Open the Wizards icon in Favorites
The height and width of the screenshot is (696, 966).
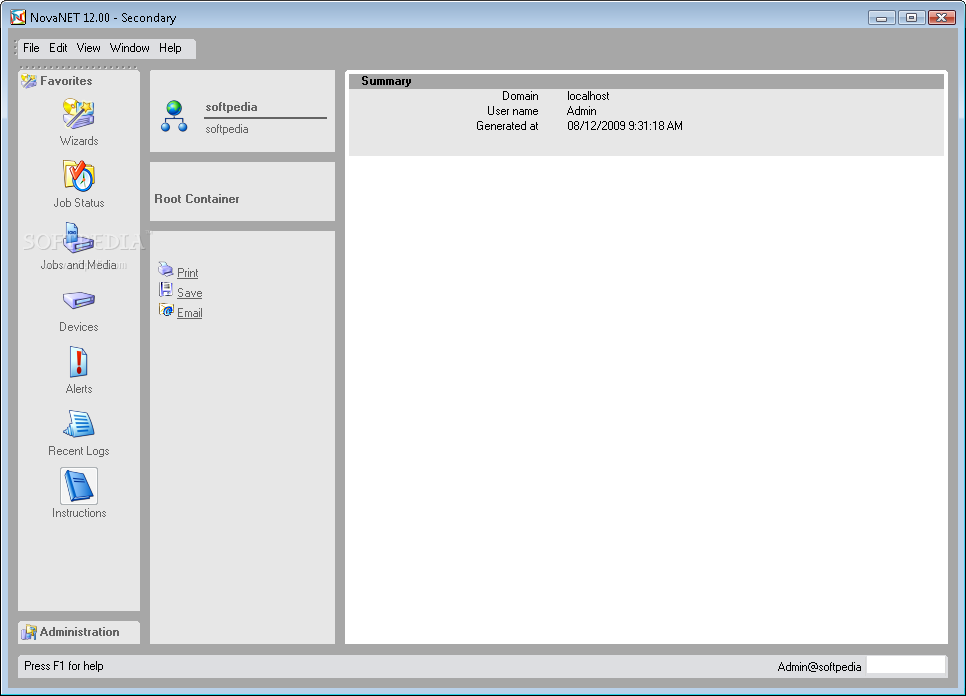pos(78,115)
